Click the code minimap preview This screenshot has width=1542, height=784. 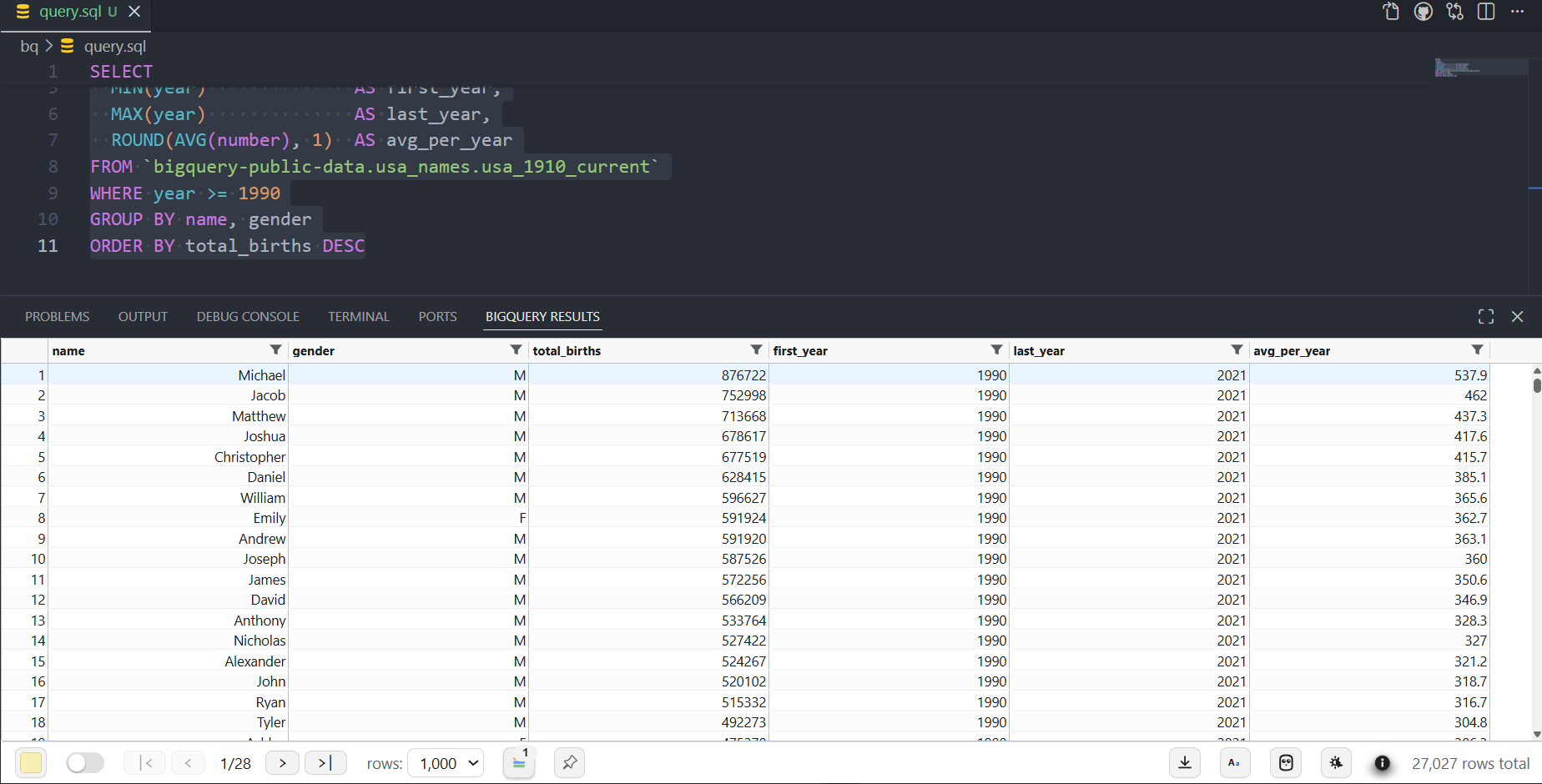click(1481, 68)
